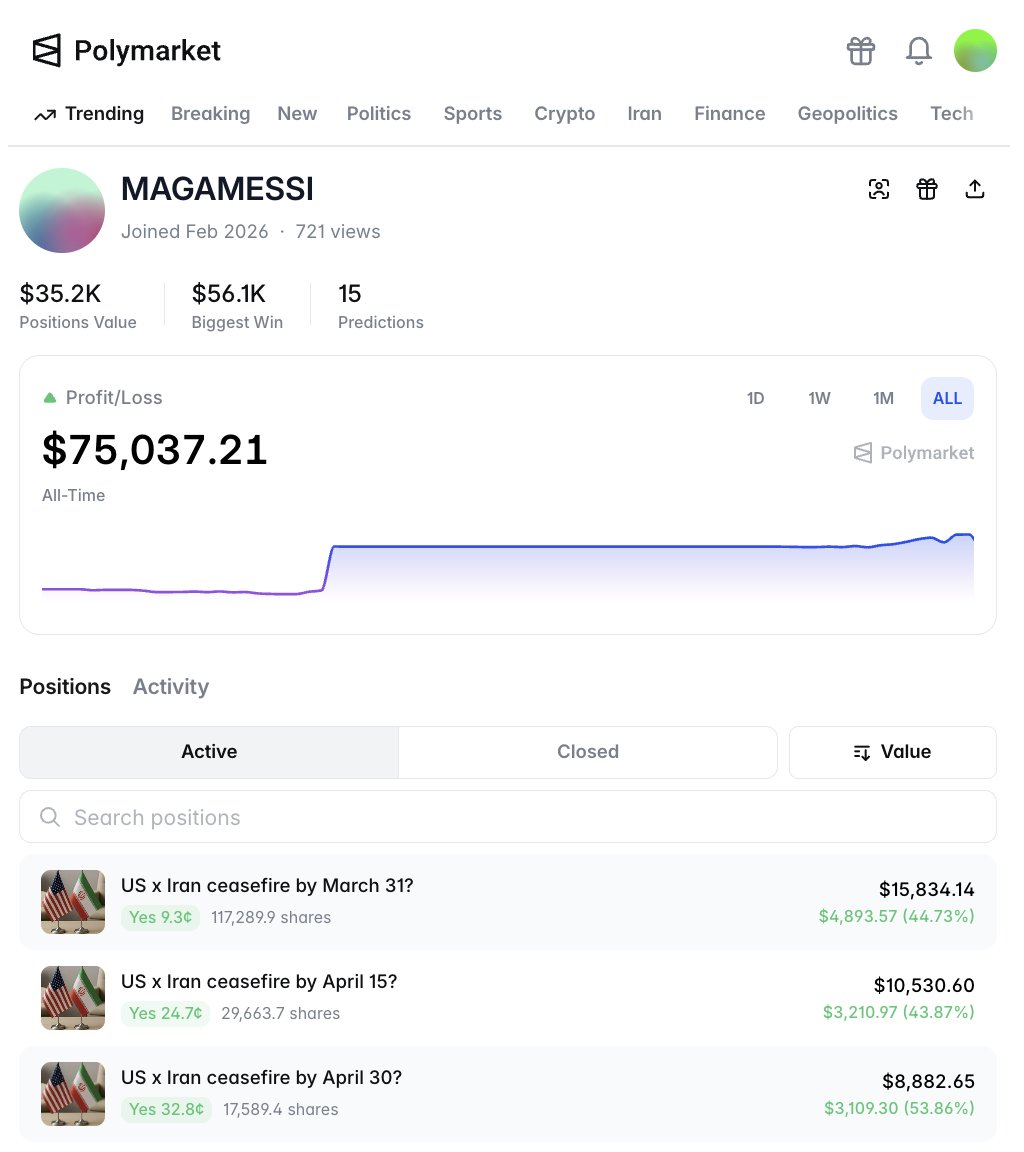Click the magnifier icon in the positions search
1024x1152 pixels.
[x=49, y=817]
